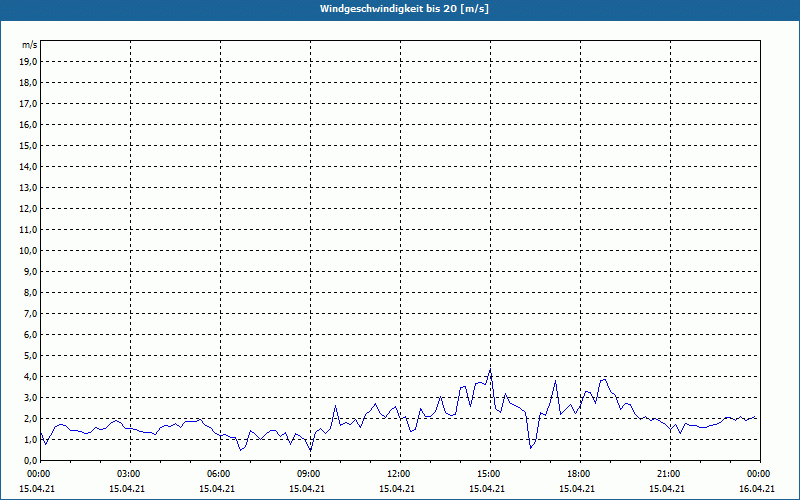This screenshot has height=500, width=800.
Task: Select the 19,0 y-axis value
Action: [x=28, y=62]
